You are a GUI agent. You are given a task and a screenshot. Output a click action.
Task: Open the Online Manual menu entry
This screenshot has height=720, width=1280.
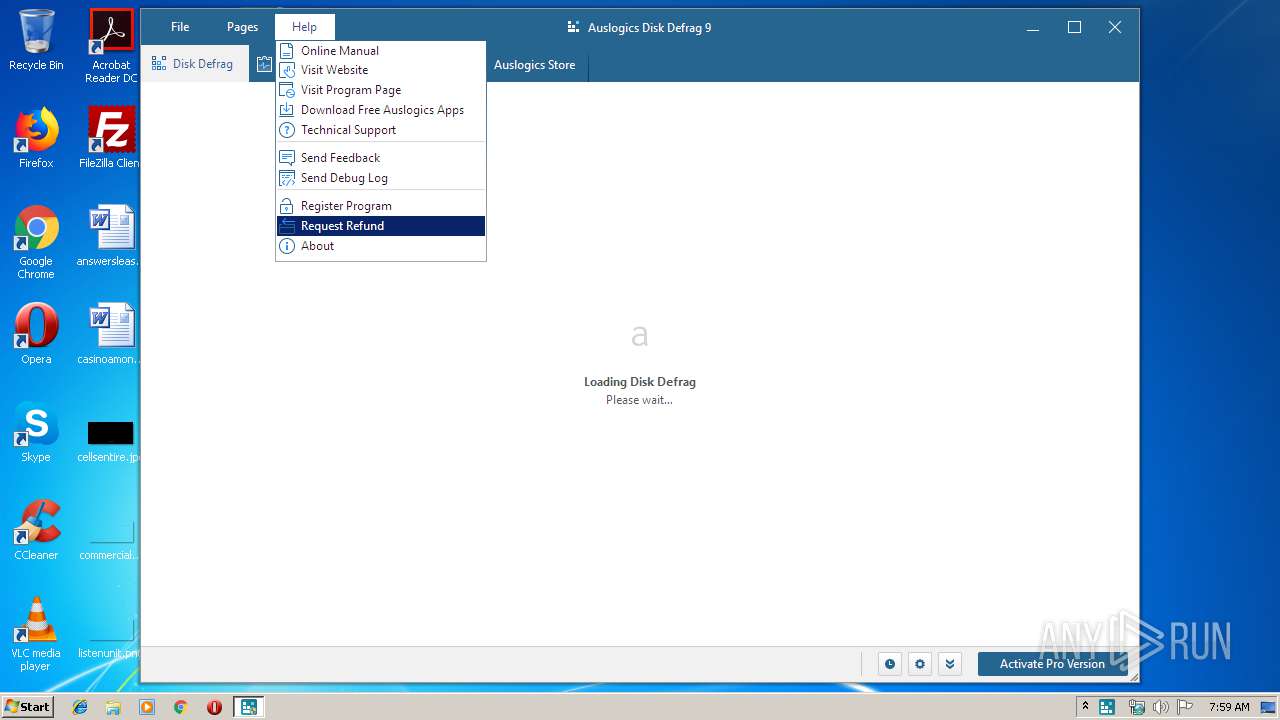[x=380, y=50]
